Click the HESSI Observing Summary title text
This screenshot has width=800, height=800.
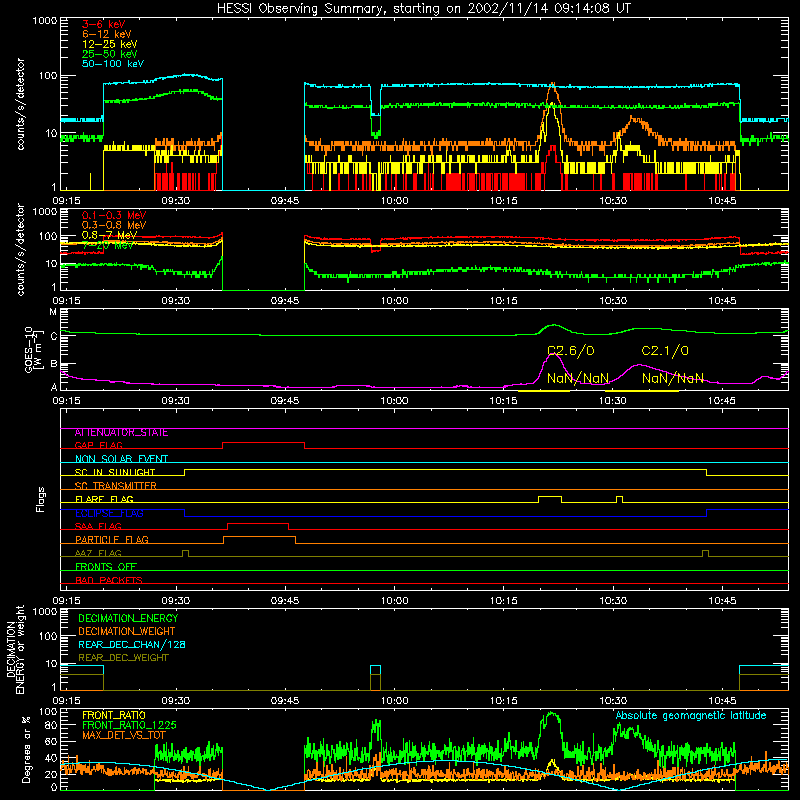pyautogui.click(x=424, y=9)
